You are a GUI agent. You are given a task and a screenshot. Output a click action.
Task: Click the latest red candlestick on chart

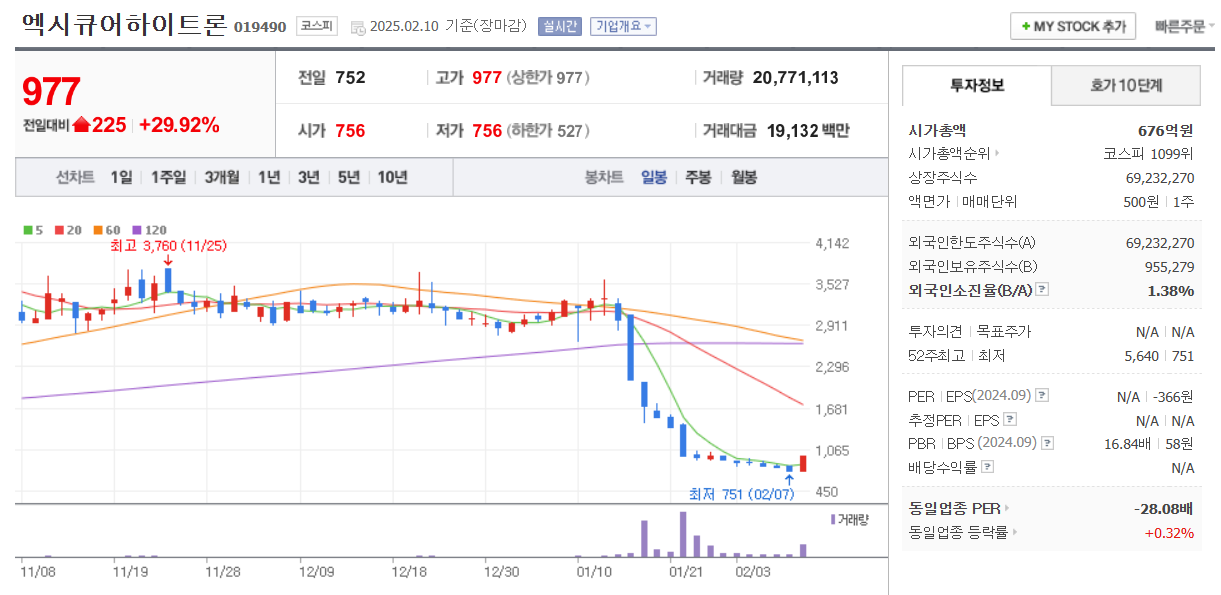pyautogui.click(x=802, y=464)
